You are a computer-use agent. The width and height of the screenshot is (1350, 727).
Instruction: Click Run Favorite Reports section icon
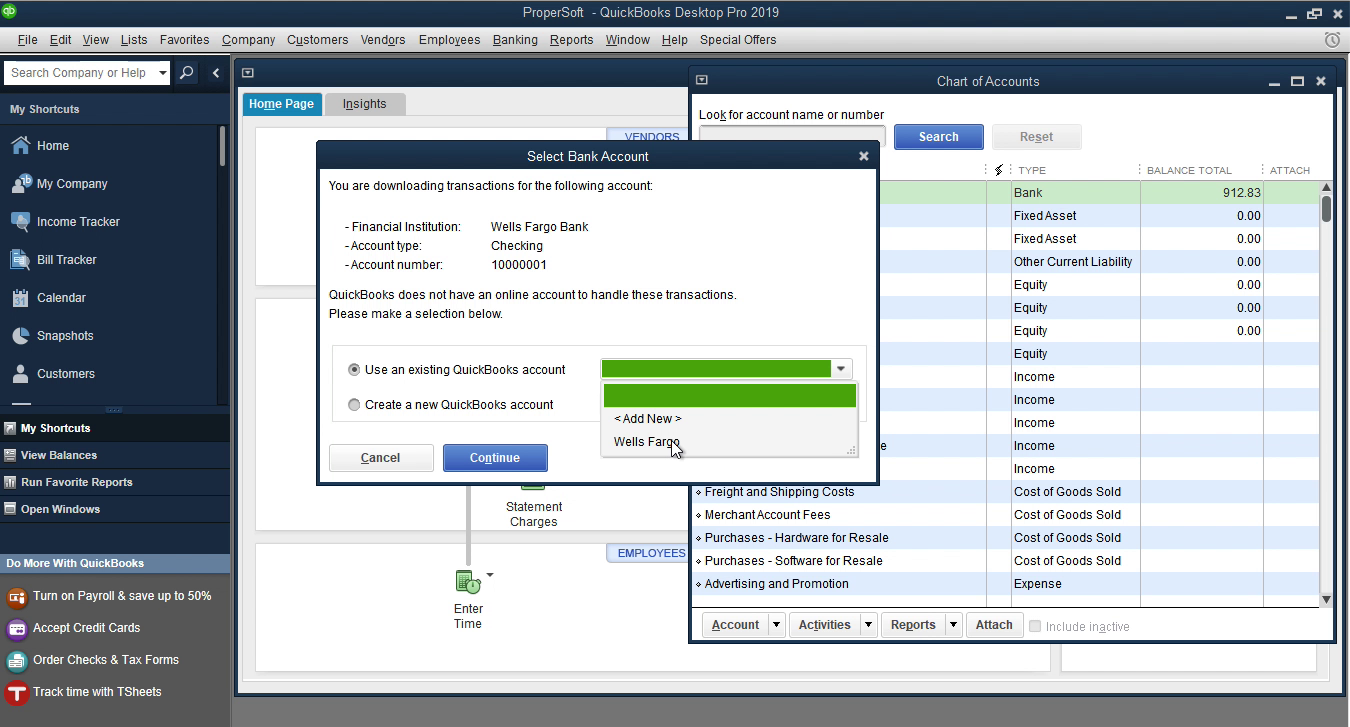click(x=10, y=482)
